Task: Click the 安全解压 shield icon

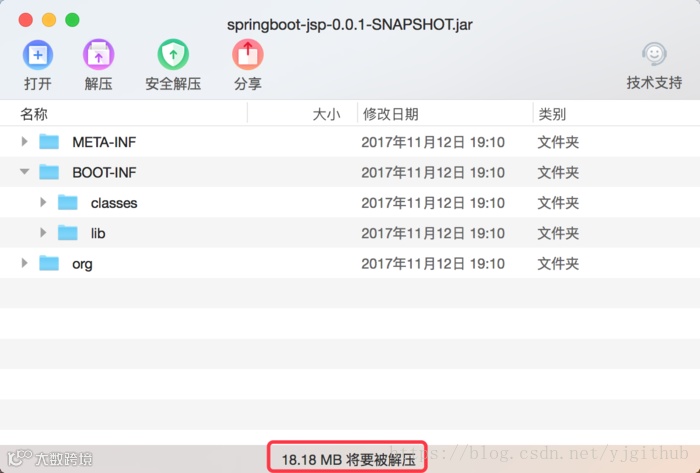Action: tap(173, 55)
